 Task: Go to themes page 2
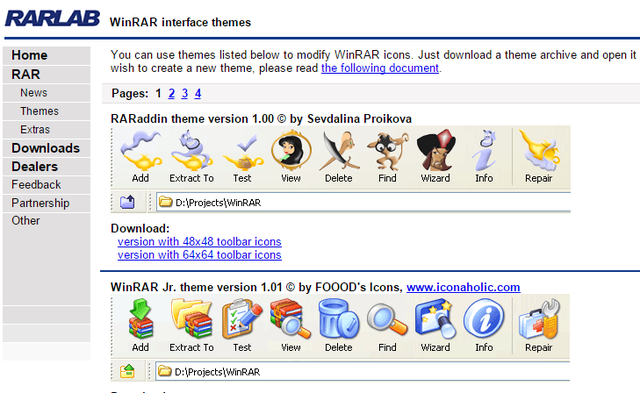(171, 94)
